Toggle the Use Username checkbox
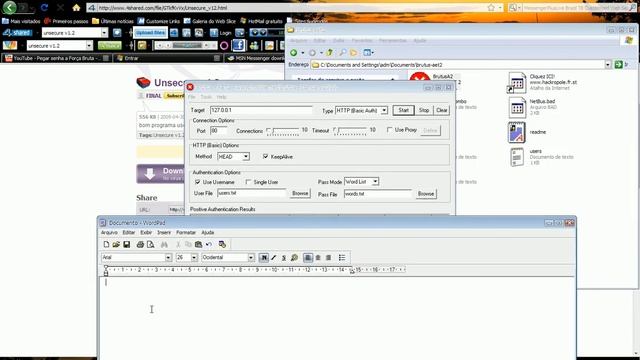 coord(198,182)
